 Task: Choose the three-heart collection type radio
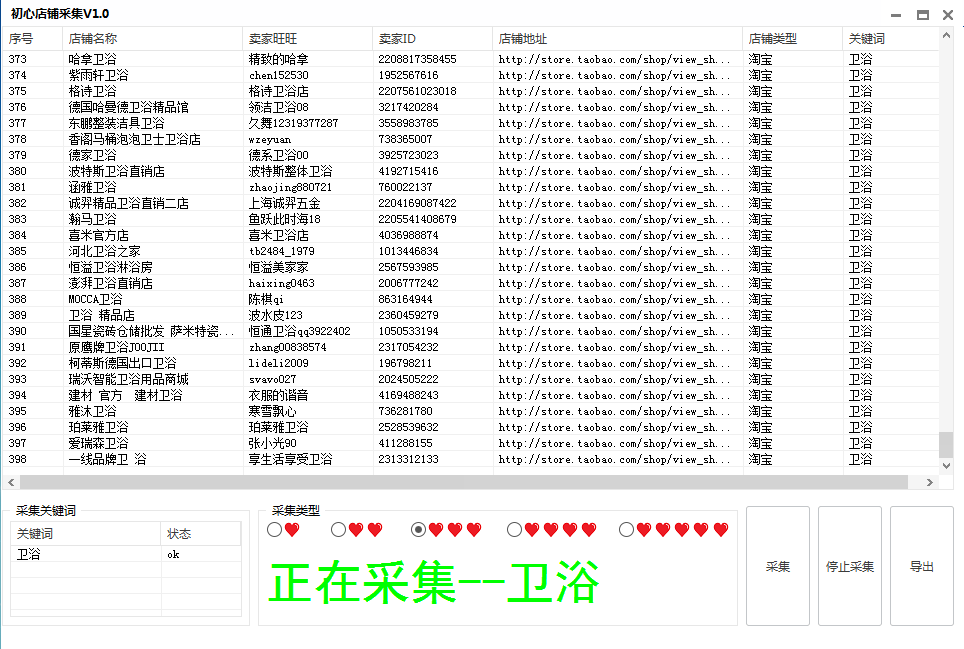419,530
